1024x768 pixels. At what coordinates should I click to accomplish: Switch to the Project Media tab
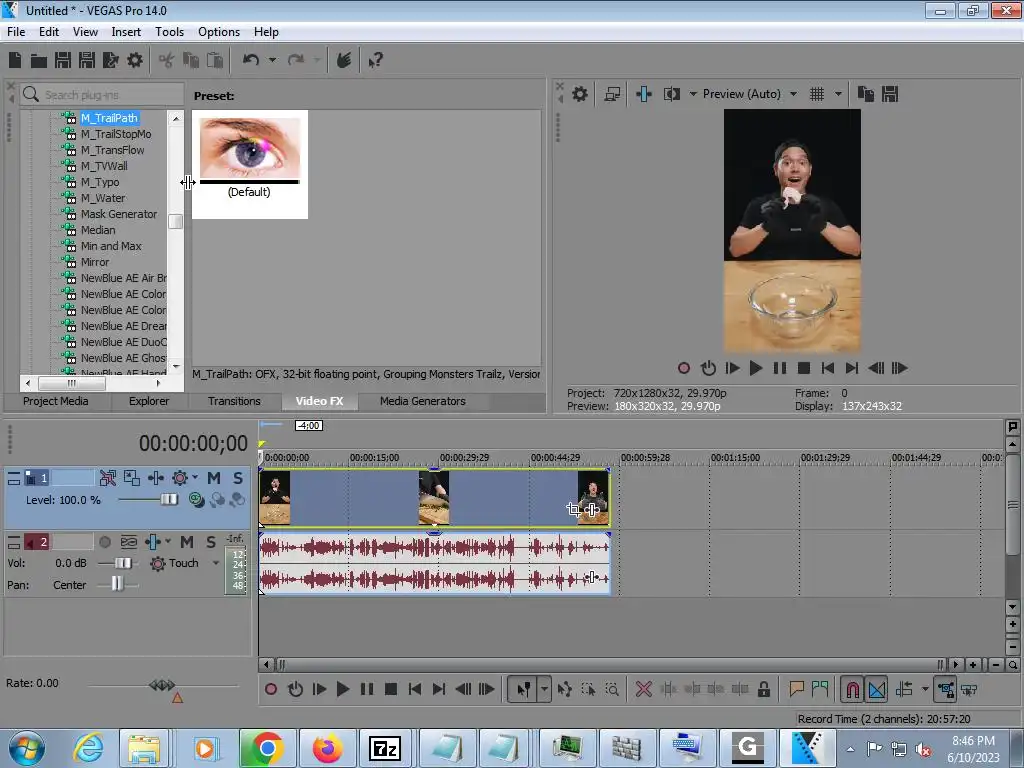pos(56,401)
